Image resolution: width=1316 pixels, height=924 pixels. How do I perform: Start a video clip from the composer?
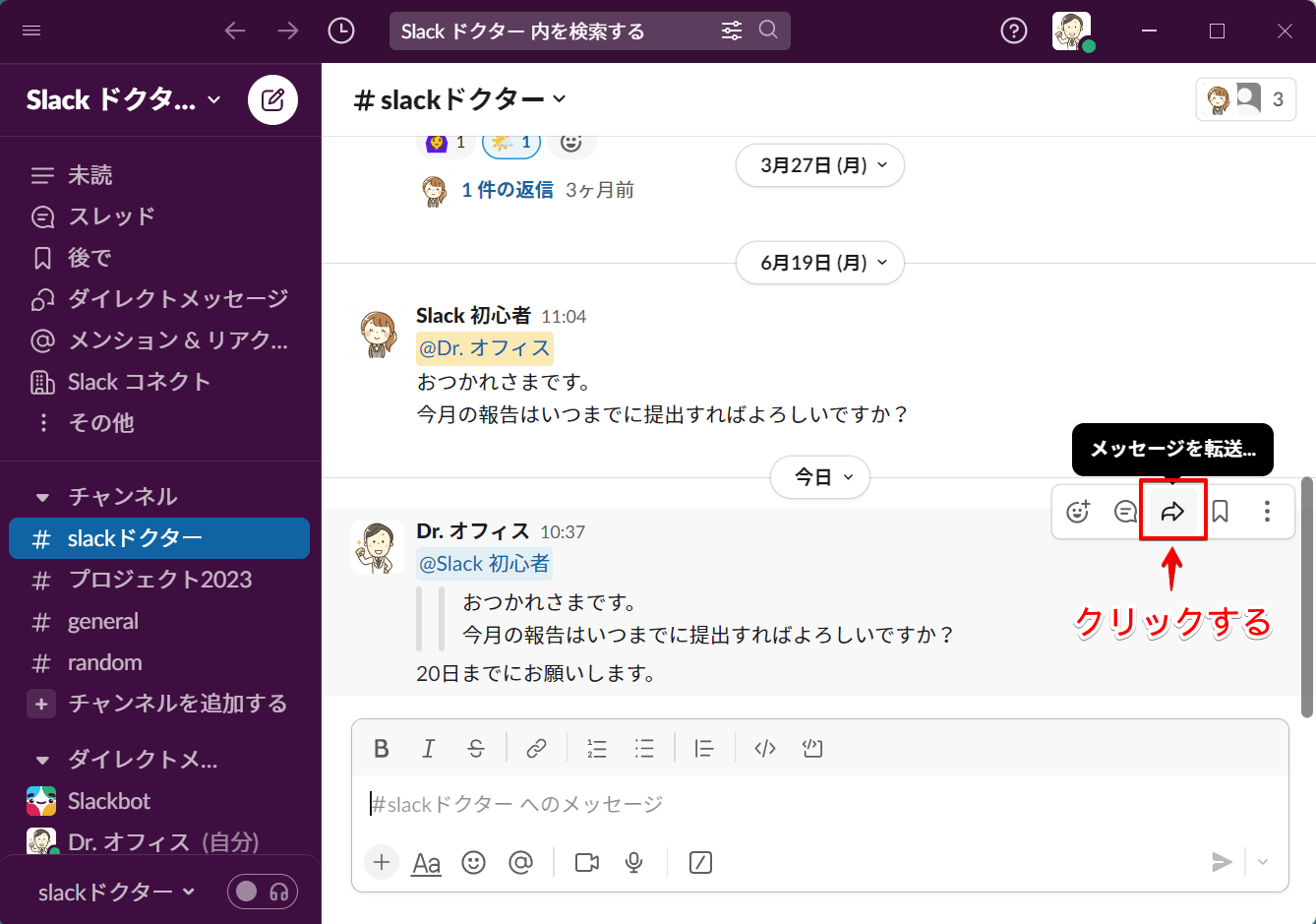coord(586,862)
